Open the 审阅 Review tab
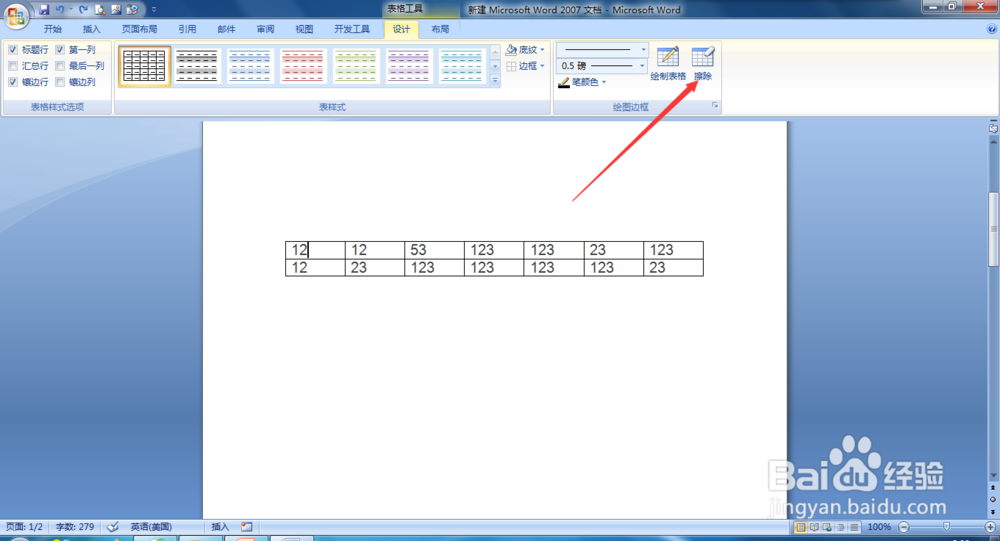1000x541 pixels. [265, 29]
